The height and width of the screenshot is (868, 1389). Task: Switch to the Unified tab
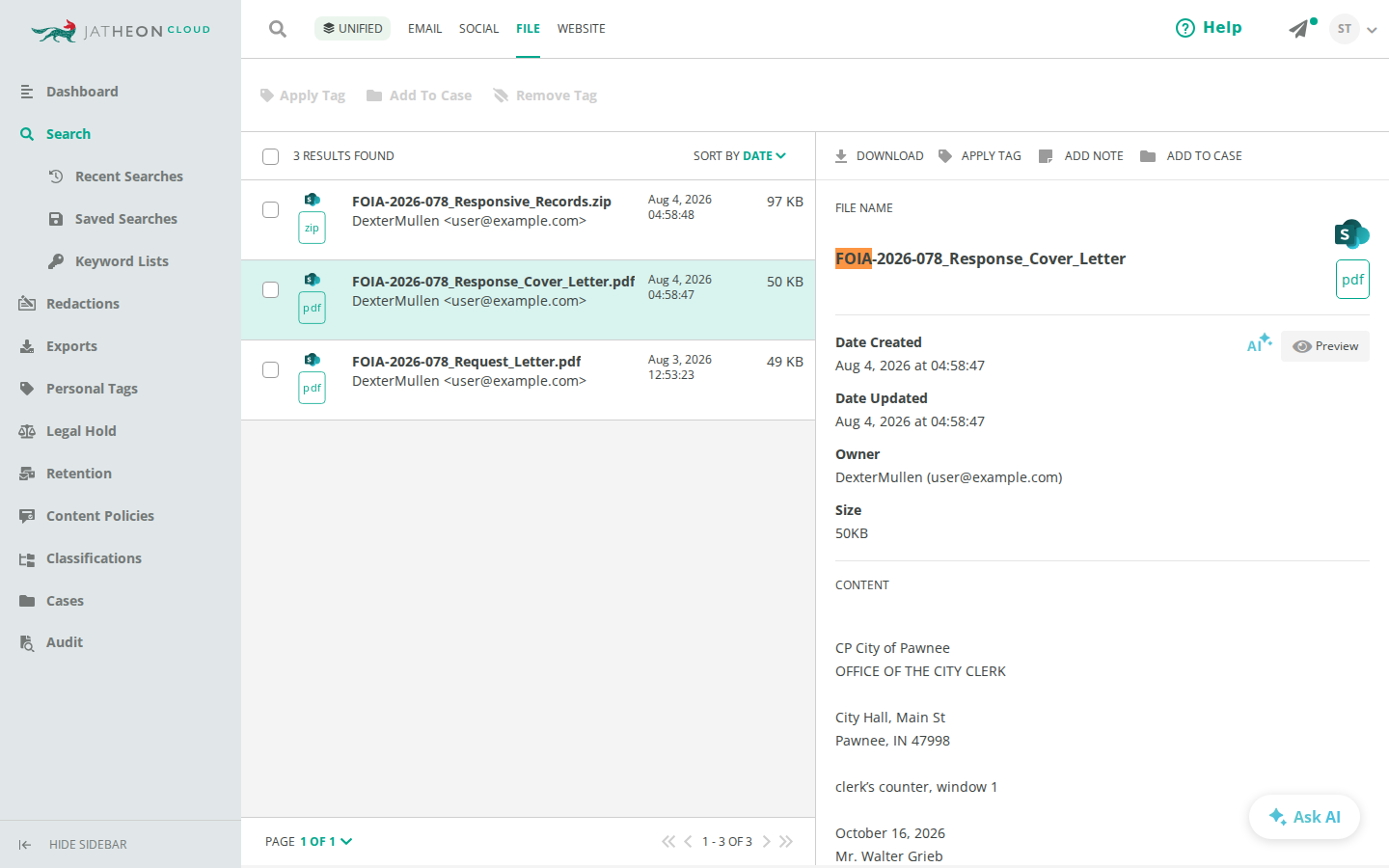coord(352,29)
